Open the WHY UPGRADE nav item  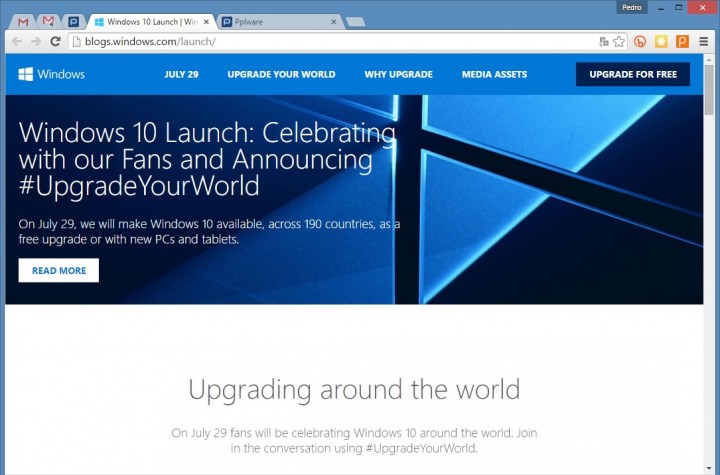(x=399, y=74)
